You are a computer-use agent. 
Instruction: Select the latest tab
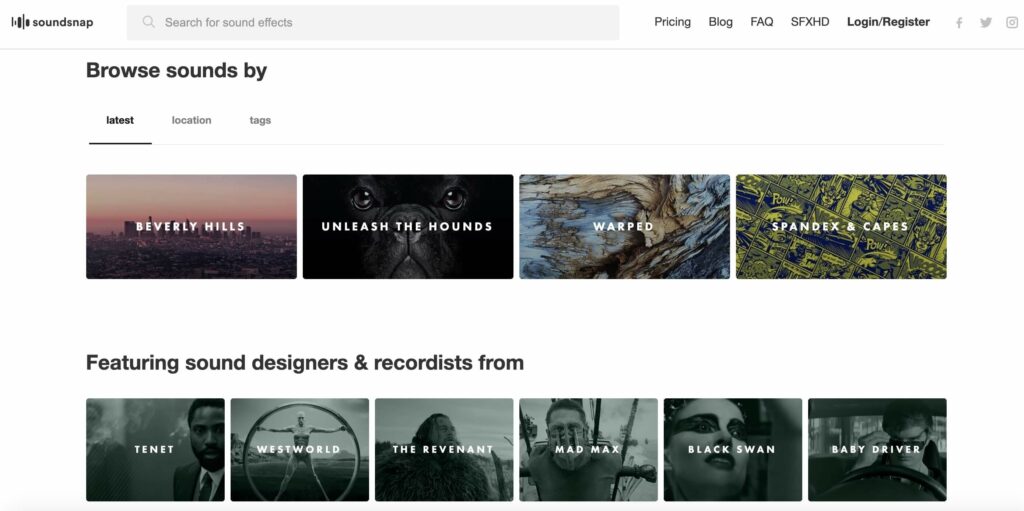point(120,120)
